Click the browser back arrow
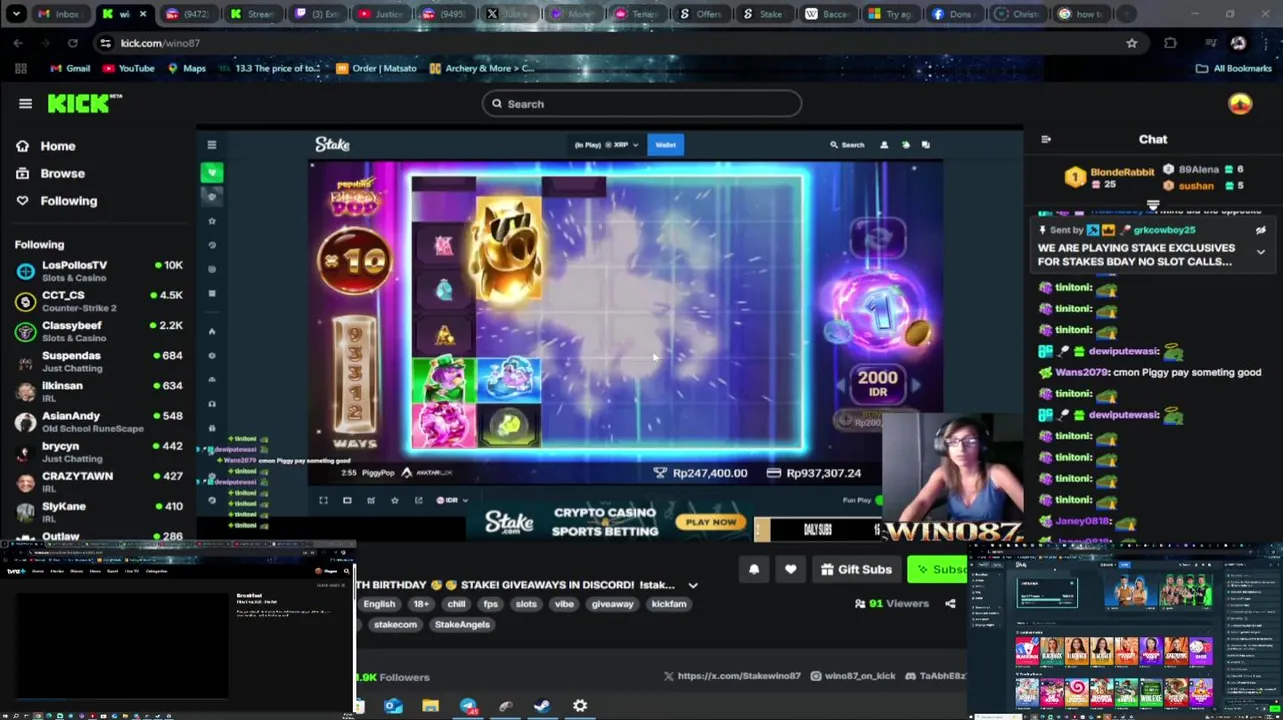 (x=18, y=43)
